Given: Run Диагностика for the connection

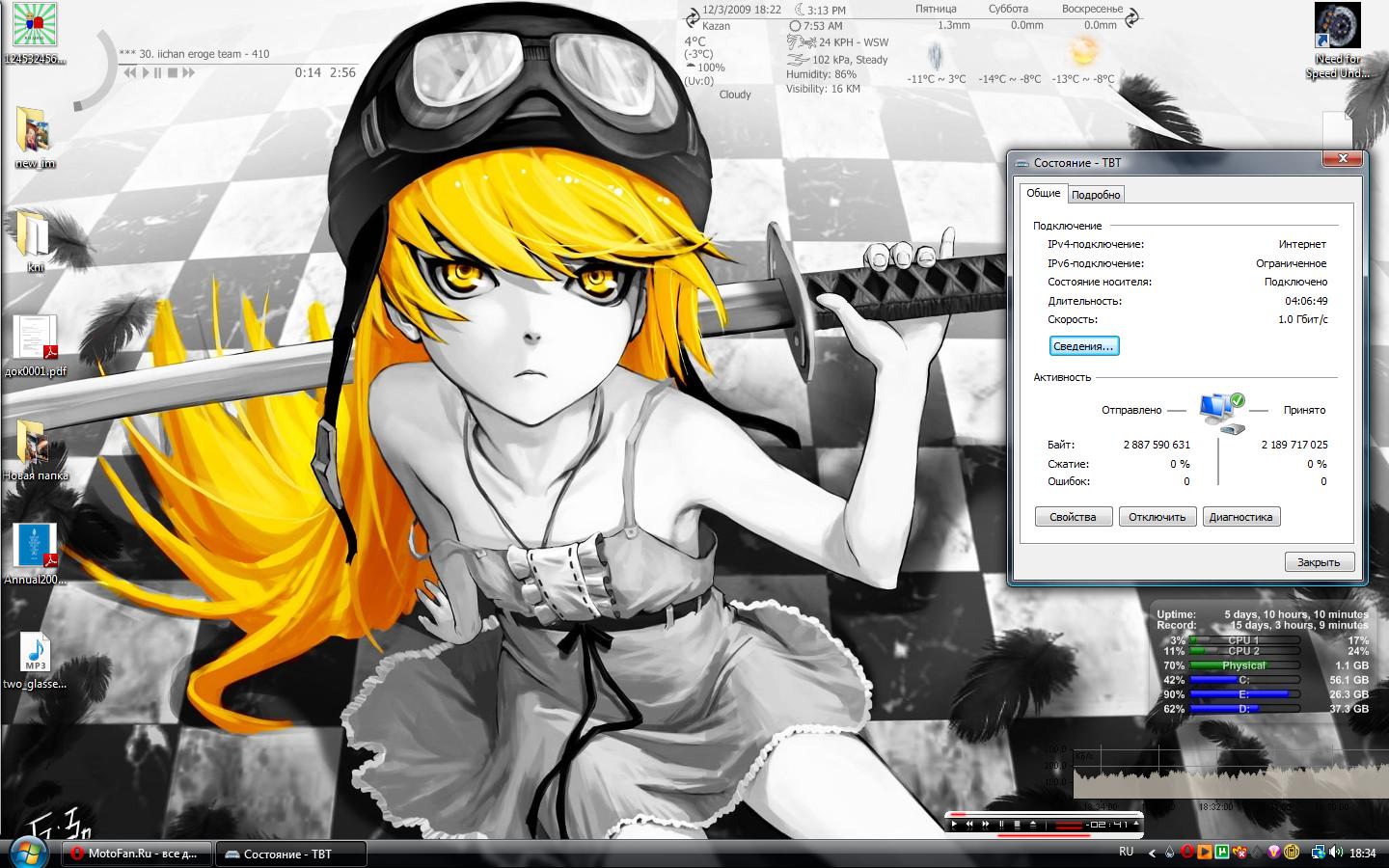Looking at the screenshot, I should 1240,517.
